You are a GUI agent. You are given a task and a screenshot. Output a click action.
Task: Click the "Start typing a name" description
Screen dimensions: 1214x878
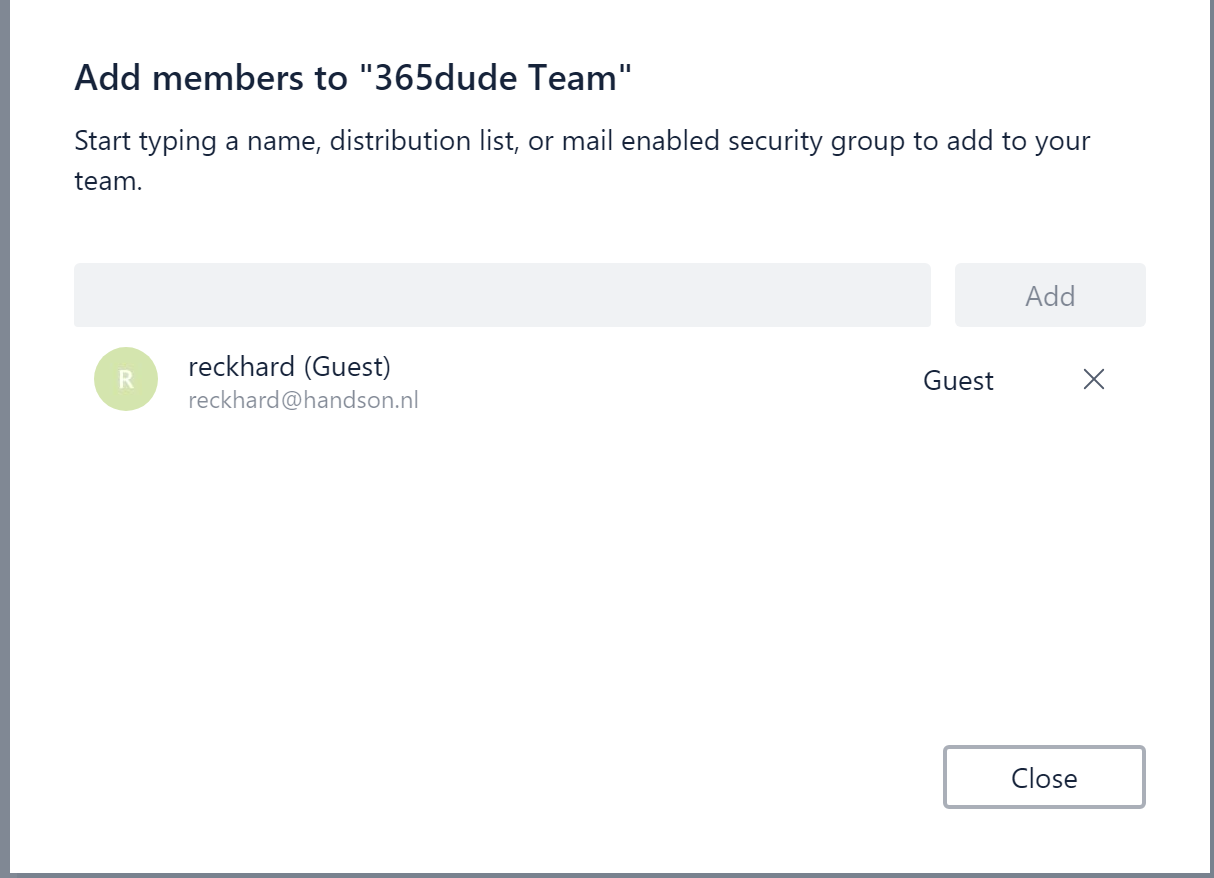[x=580, y=140]
